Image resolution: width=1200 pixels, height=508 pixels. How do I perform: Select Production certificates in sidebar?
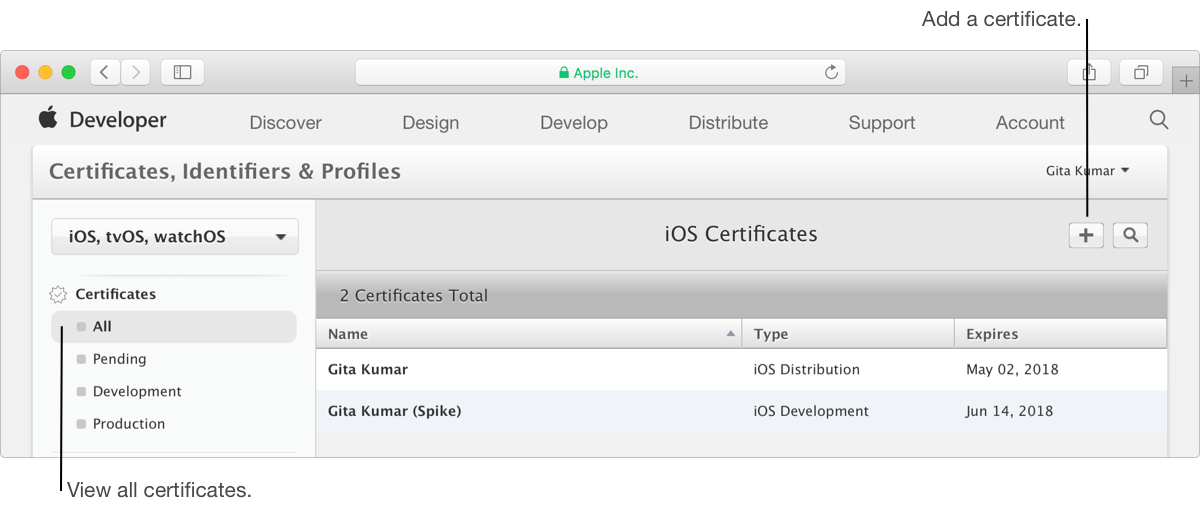(129, 424)
